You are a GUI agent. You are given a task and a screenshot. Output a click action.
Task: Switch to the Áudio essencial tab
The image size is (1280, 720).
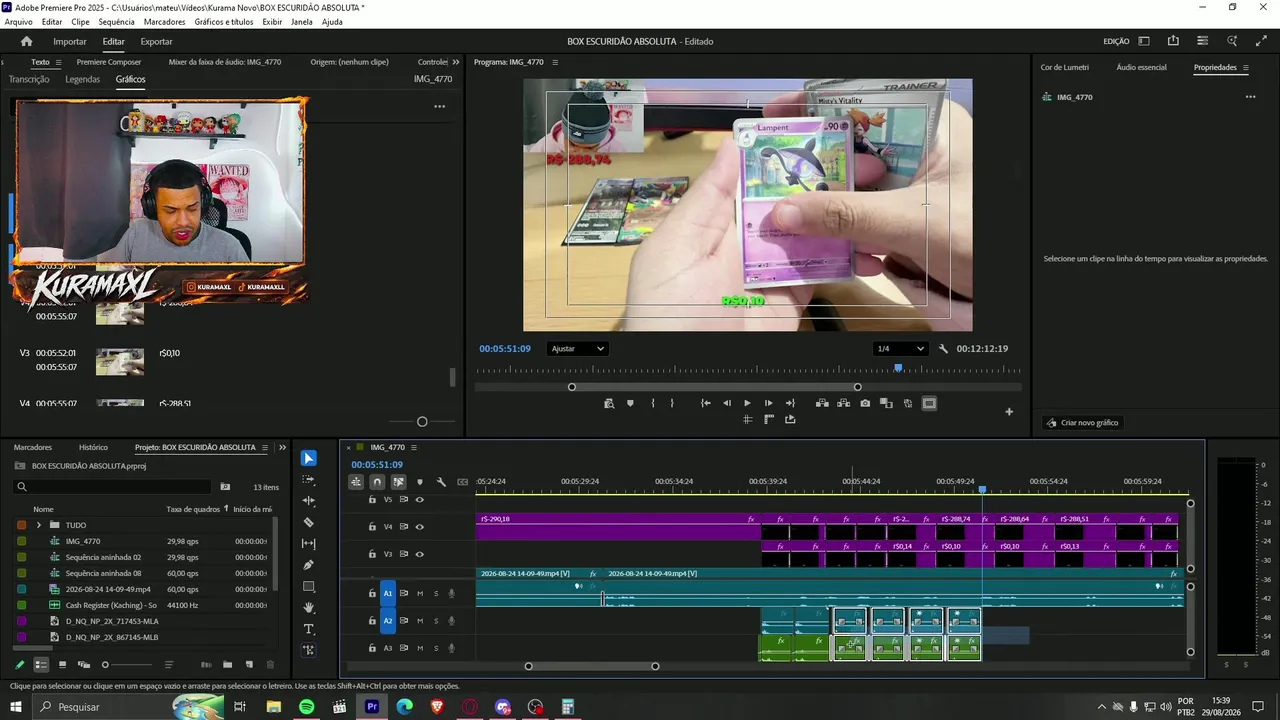[1141, 68]
